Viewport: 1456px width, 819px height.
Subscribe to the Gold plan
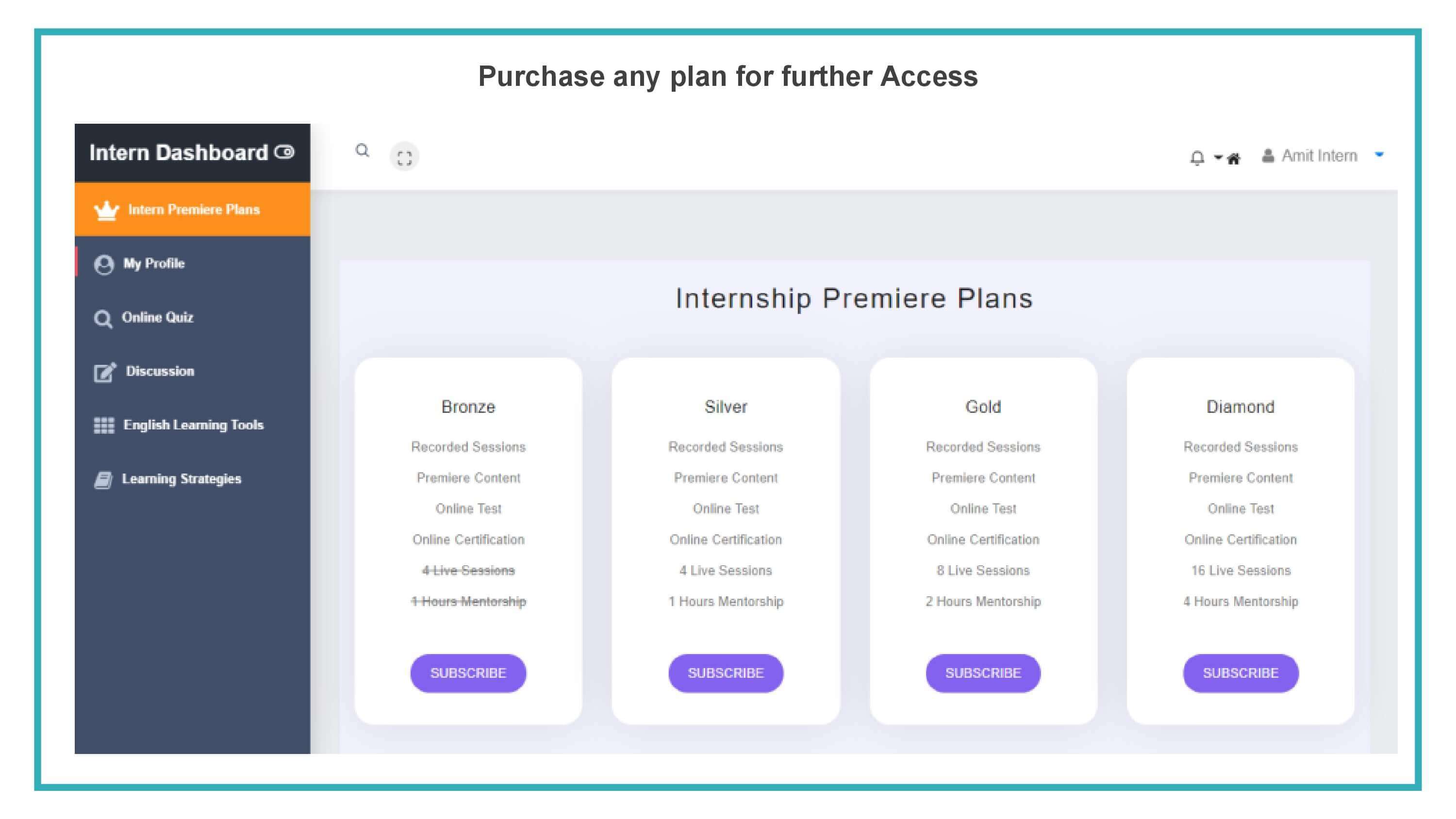(983, 673)
